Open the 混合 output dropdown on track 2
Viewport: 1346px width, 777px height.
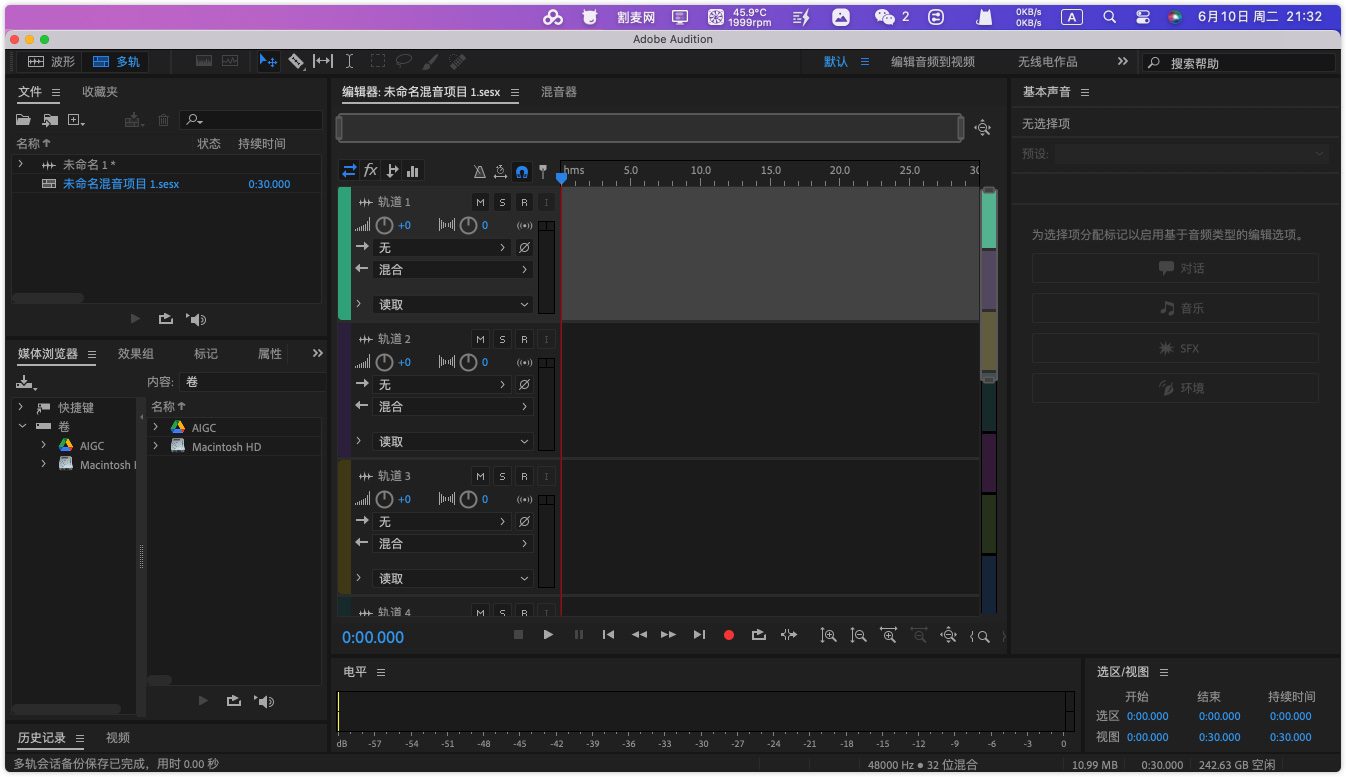tap(453, 407)
